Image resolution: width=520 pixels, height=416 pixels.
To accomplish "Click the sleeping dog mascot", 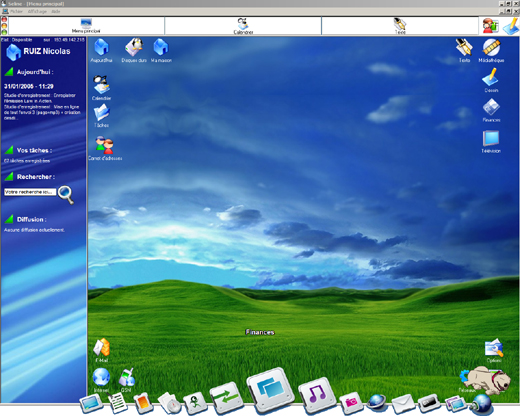I will click(x=488, y=381).
